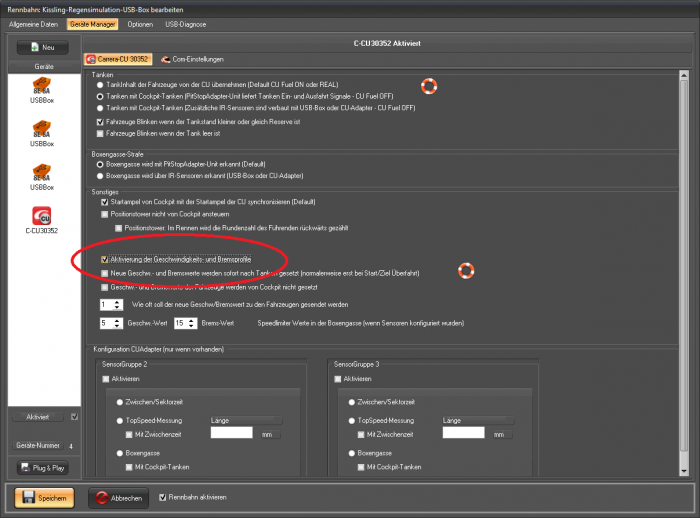The width and height of the screenshot is (700, 518).
Task: Click the lifebuoy help icon beside Geschw.- und Bremswerte
Action: click(x=465, y=271)
